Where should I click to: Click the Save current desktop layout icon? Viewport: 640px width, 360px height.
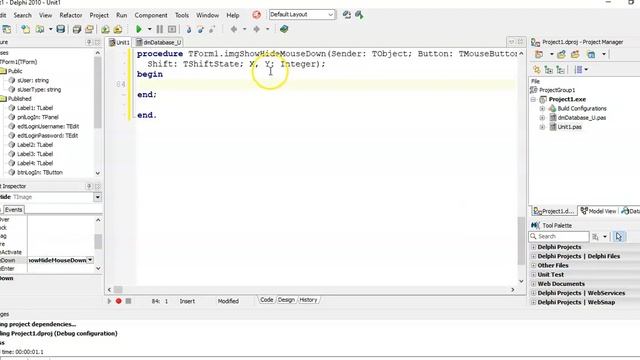coord(347,15)
